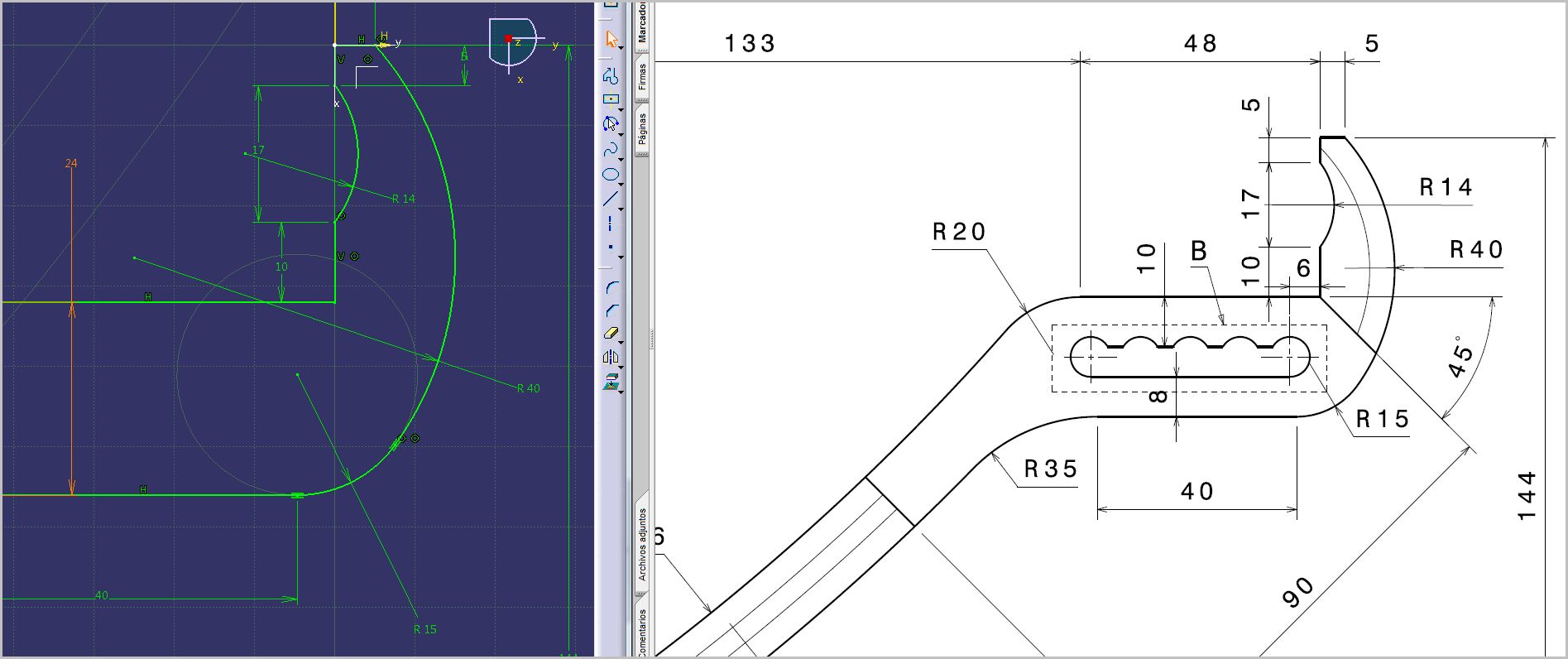Activate the Corner fillet tool

(x=611, y=287)
